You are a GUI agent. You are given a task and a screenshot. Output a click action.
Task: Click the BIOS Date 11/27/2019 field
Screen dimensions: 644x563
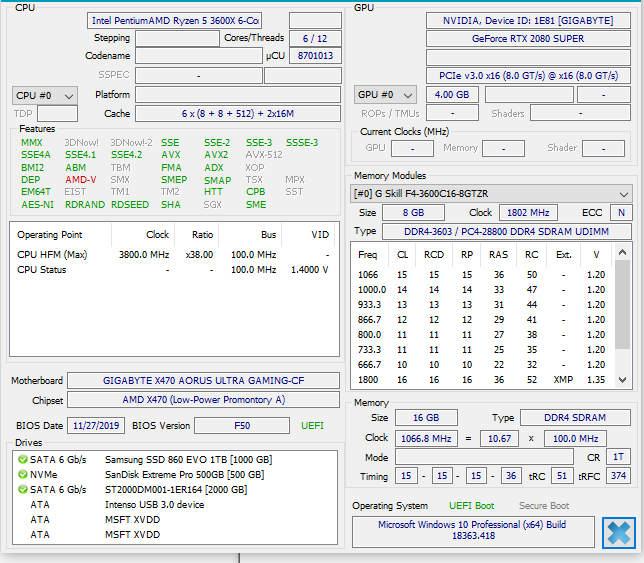pyautogui.click(x=96, y=425)
